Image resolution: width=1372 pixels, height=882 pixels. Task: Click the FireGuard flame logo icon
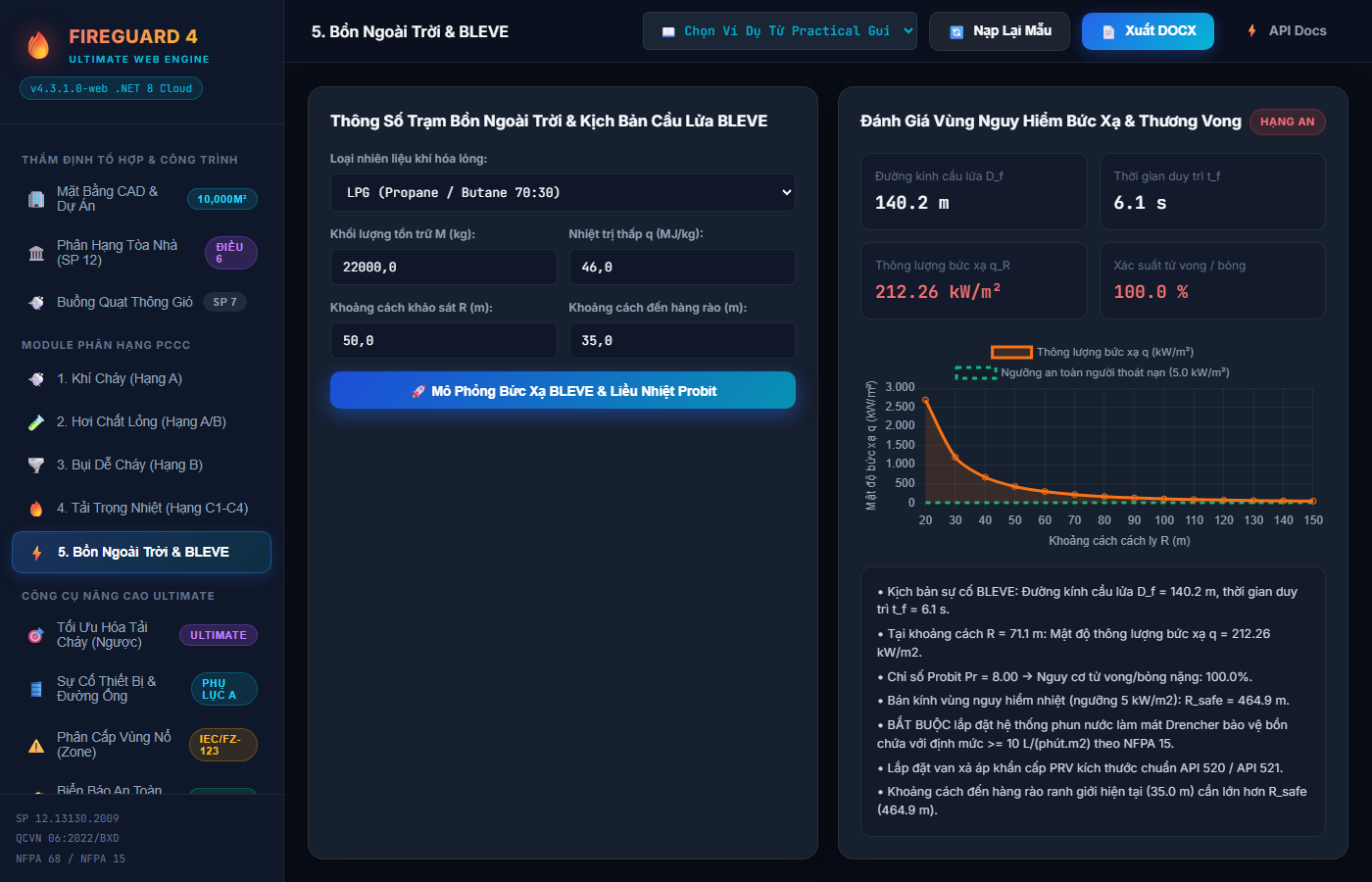[38, 45]
